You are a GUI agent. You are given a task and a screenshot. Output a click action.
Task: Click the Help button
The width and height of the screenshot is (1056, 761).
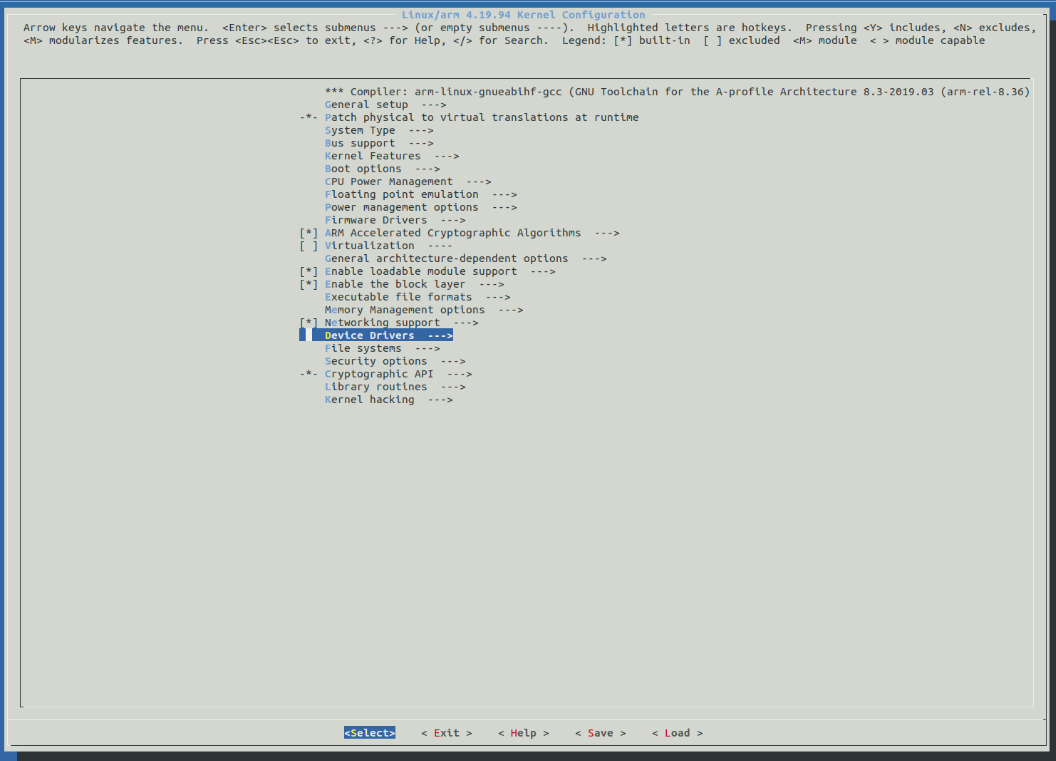[x=524, y=733]
